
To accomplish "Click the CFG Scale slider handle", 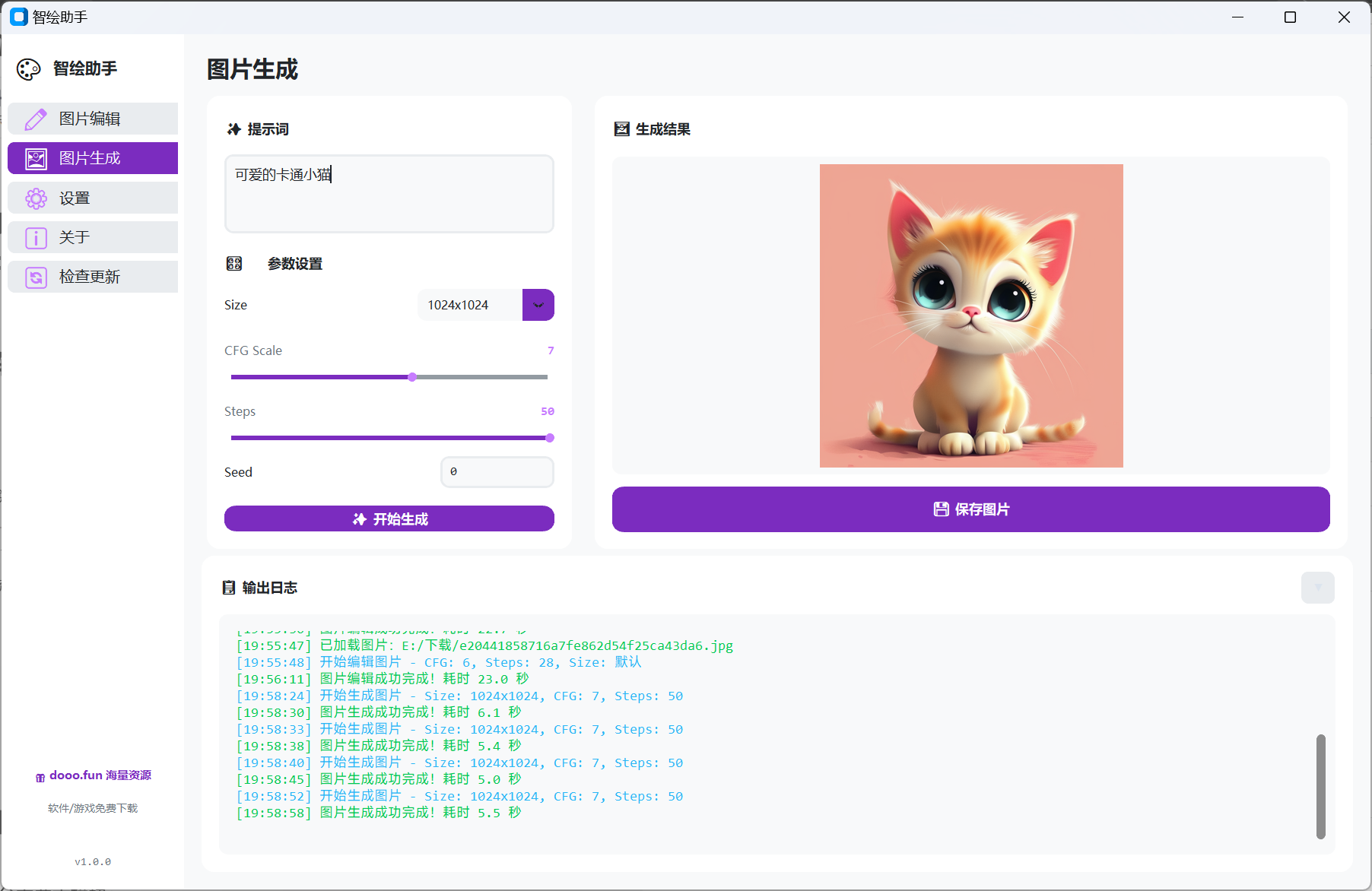I will pos(411,376).
